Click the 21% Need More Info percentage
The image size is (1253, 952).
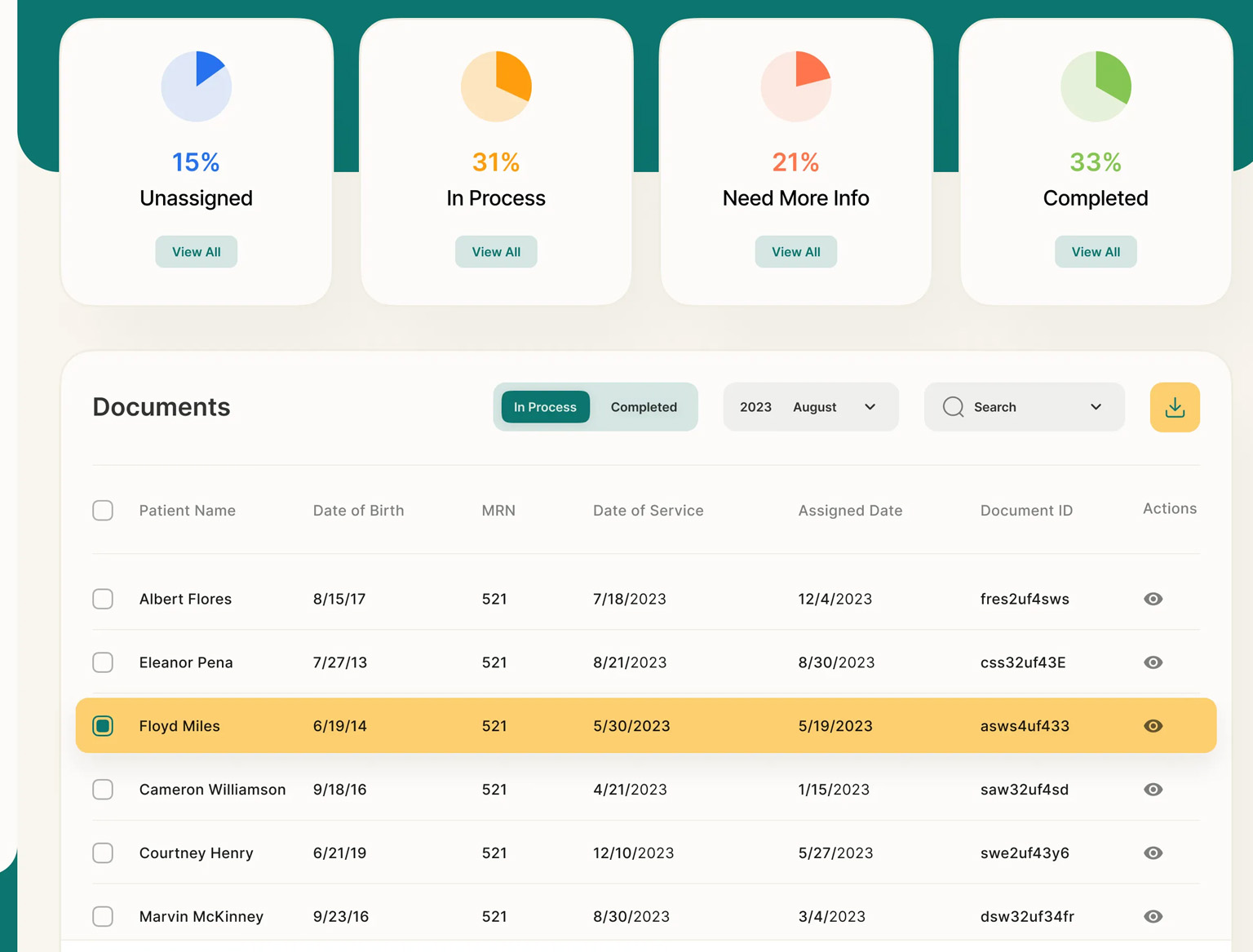click(x=795, y=162)
